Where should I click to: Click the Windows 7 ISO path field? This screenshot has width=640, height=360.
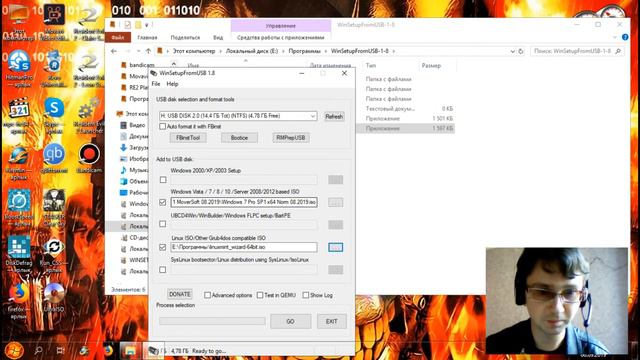(x=244, y=202)
